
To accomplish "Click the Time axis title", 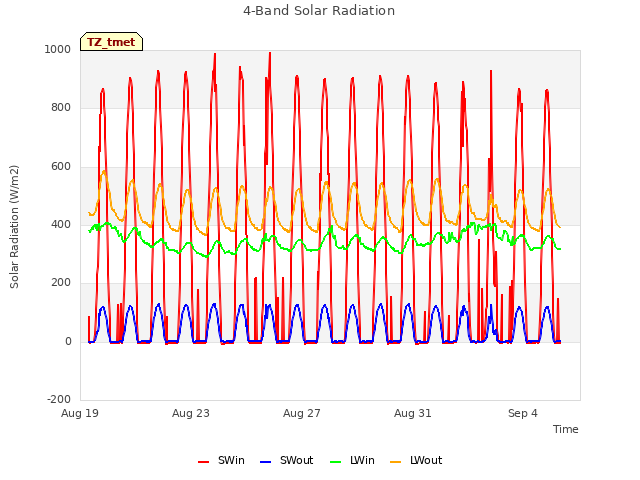I will [566, 429].
